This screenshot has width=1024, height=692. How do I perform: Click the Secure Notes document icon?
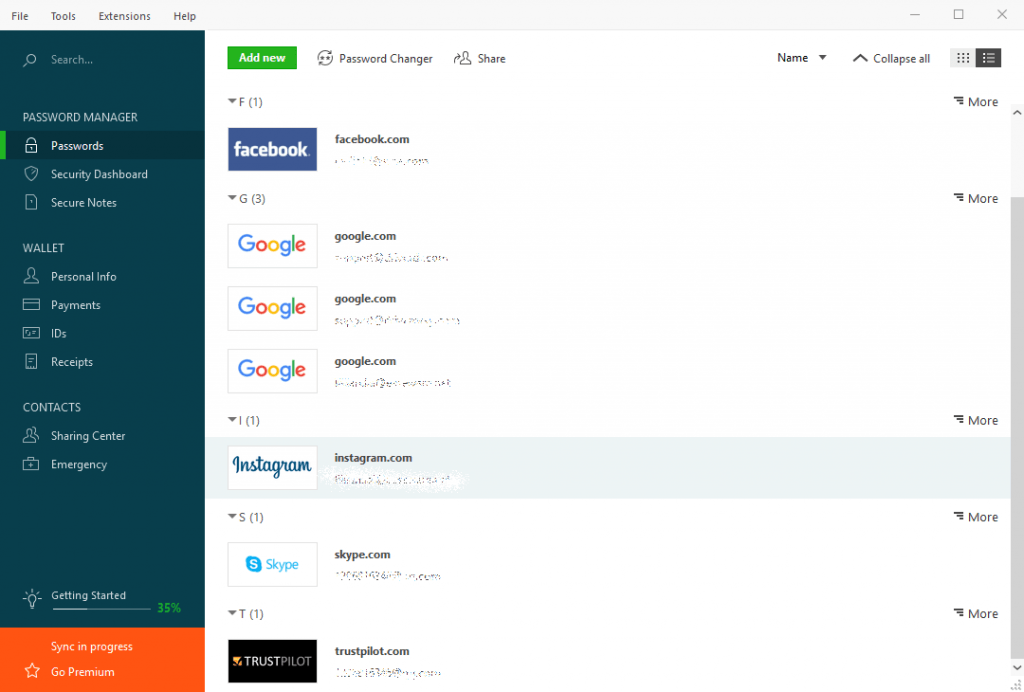[x=31, y=202]
